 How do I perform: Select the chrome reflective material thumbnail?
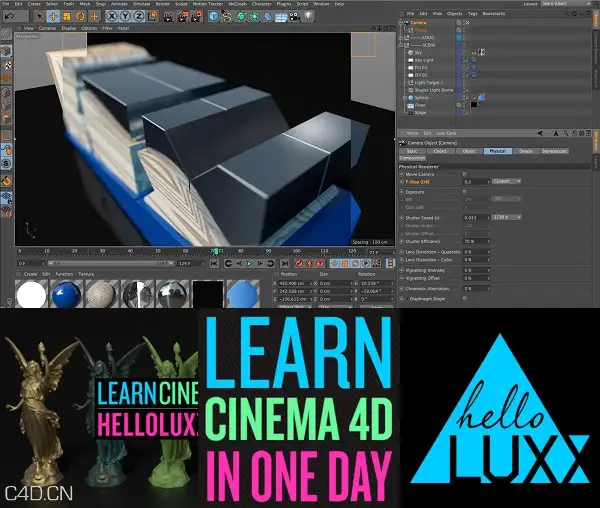[x=172, y=294]
